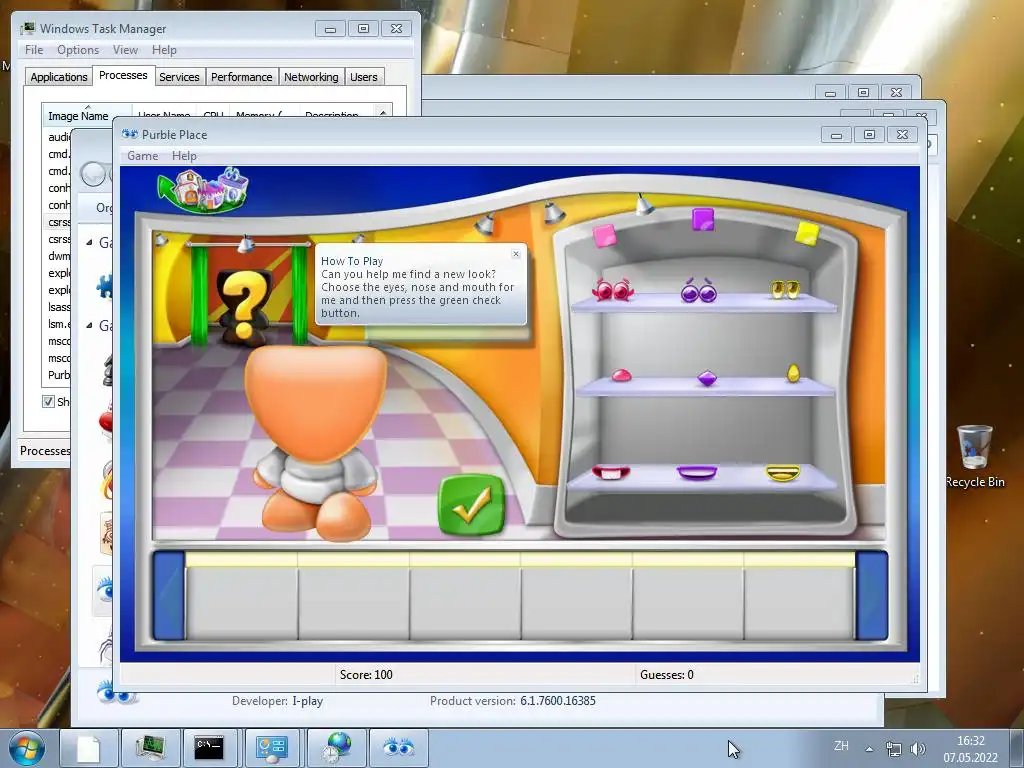Open the blank document taskbar item

coord(89,748)
